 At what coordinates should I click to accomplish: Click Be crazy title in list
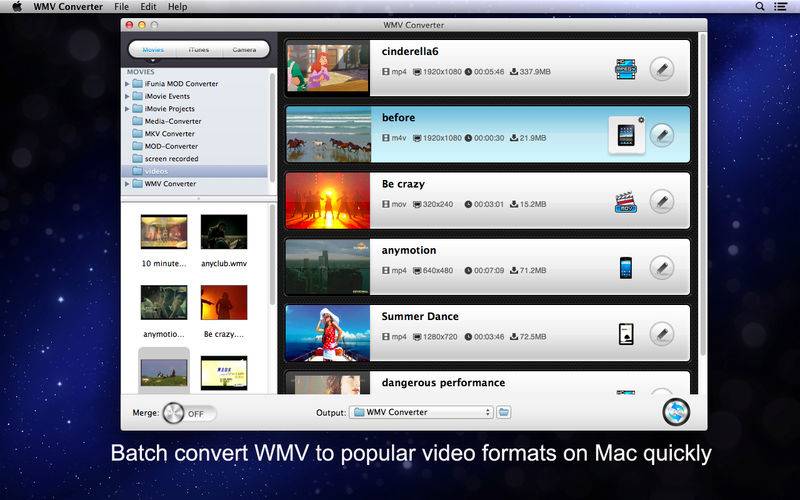(403, 184)
